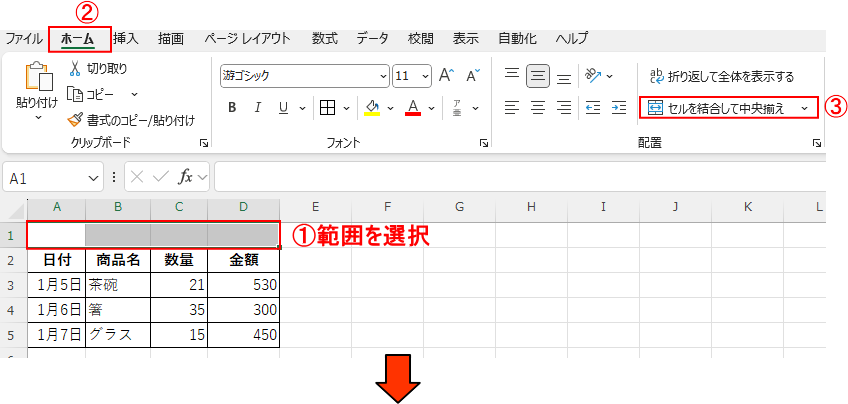Switch to the 挿入 tab
Image resolution: width=848 pixels, height=404 pixels.
point(126,38)
